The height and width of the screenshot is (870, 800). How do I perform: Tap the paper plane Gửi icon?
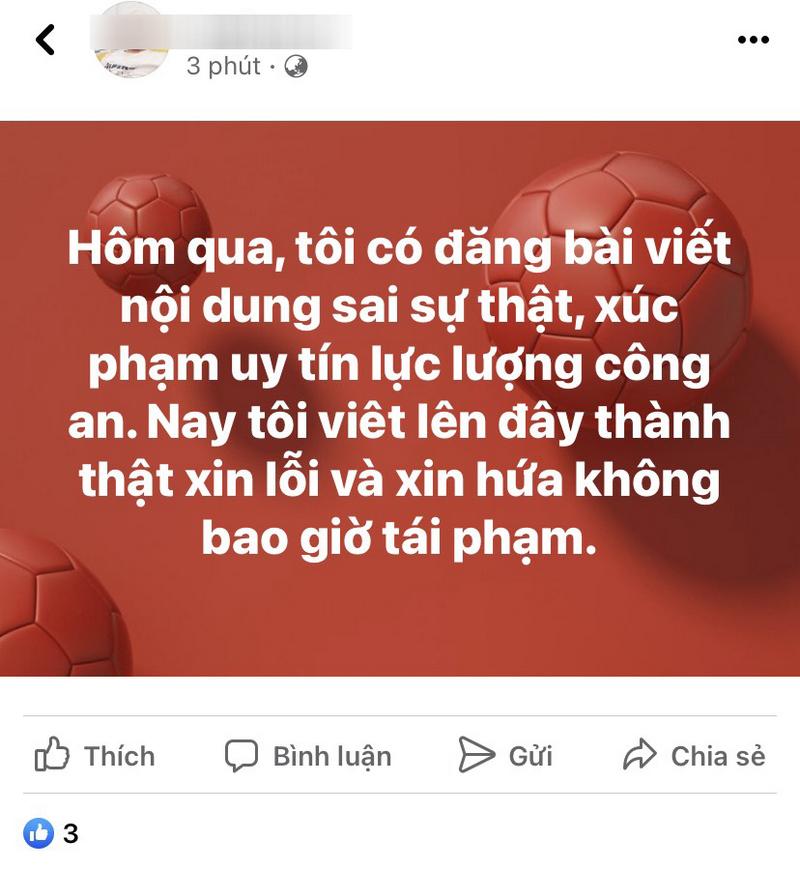point(476,755)
